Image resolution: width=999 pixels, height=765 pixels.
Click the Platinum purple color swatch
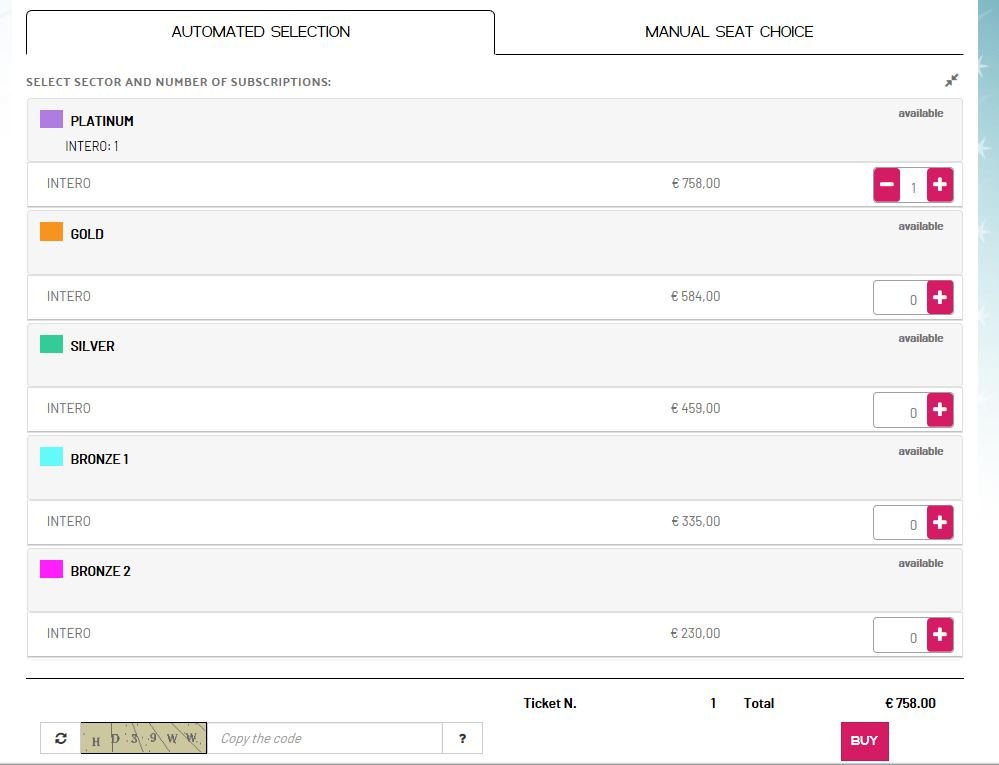(51, 120)
